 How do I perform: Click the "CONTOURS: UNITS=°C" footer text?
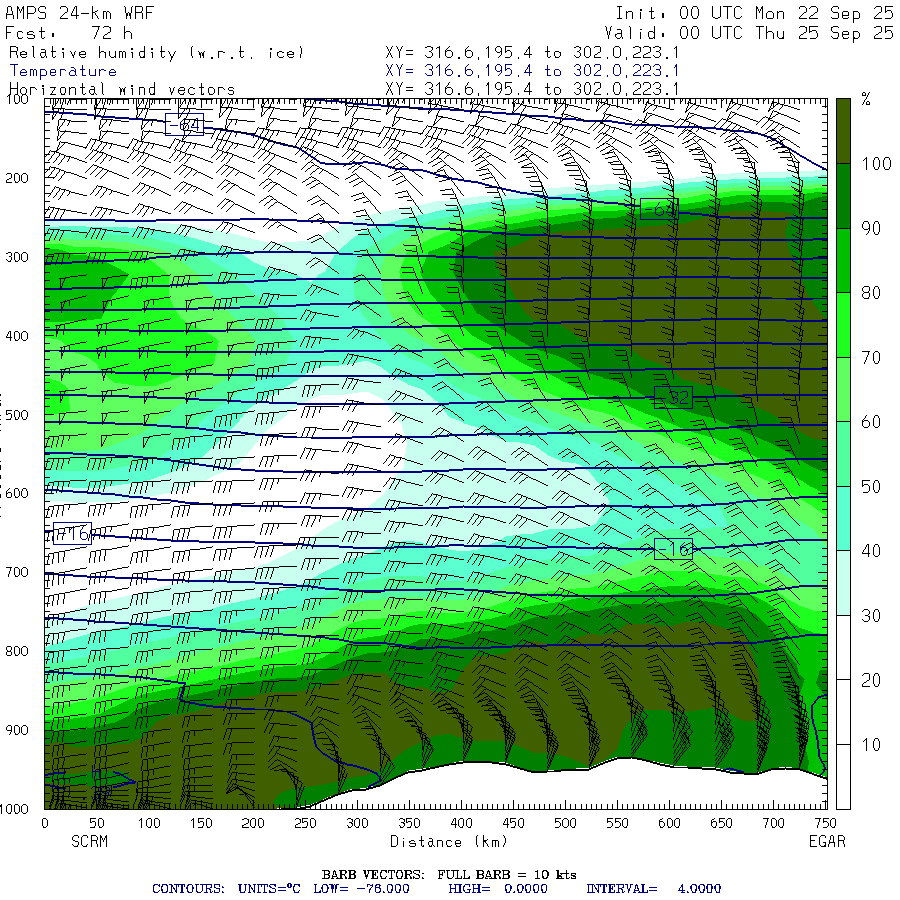pos(226,889)
